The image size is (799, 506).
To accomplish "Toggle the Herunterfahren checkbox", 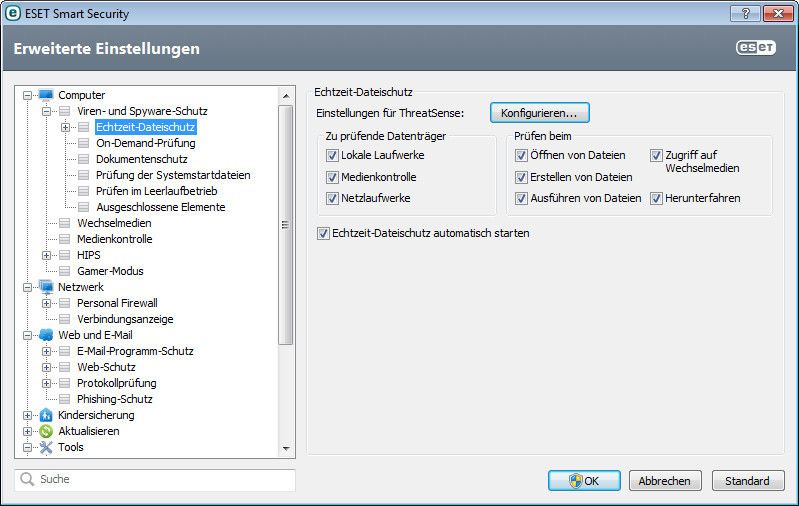I will click(x=656, y=198).
